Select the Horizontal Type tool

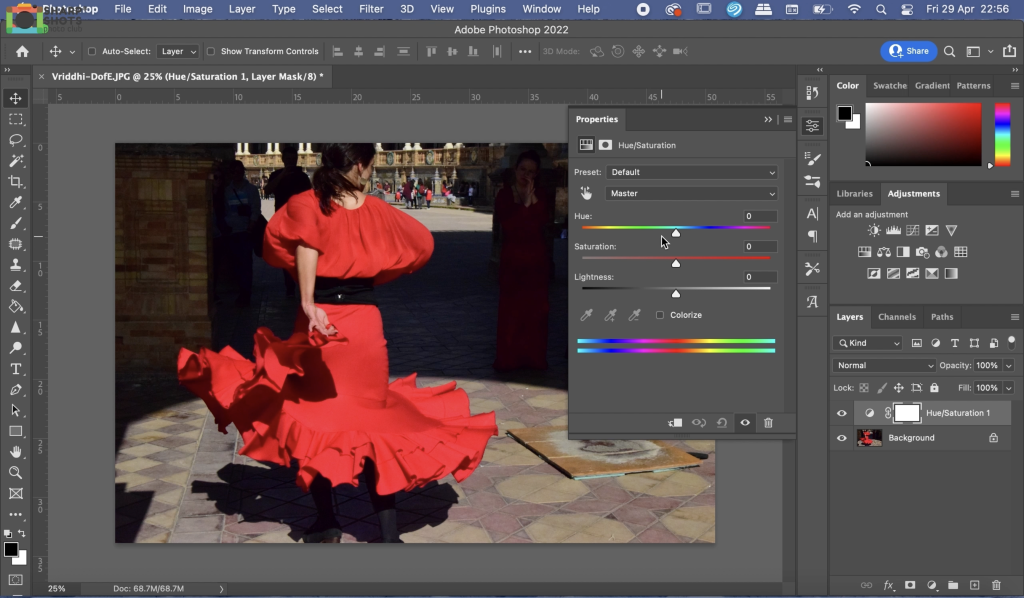coord(16,369)
